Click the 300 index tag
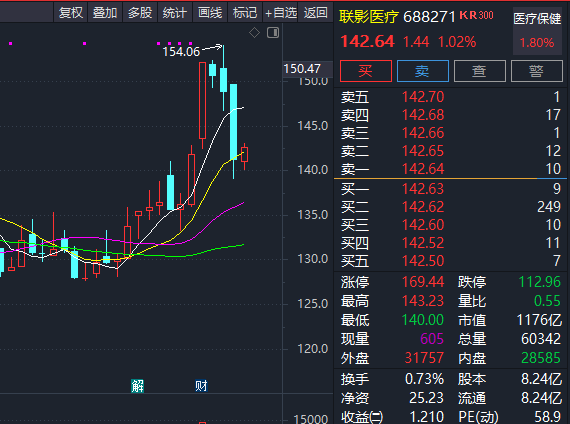 [x=486, y=15]
